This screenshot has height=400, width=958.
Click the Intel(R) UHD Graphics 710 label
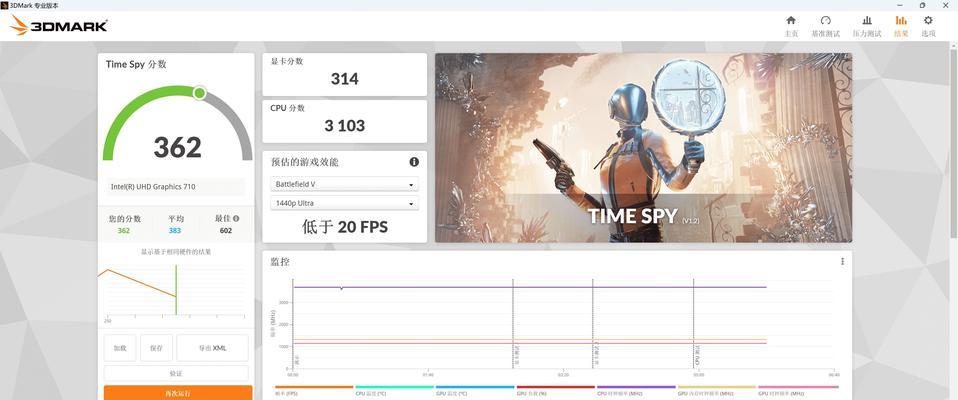[153, 187]
